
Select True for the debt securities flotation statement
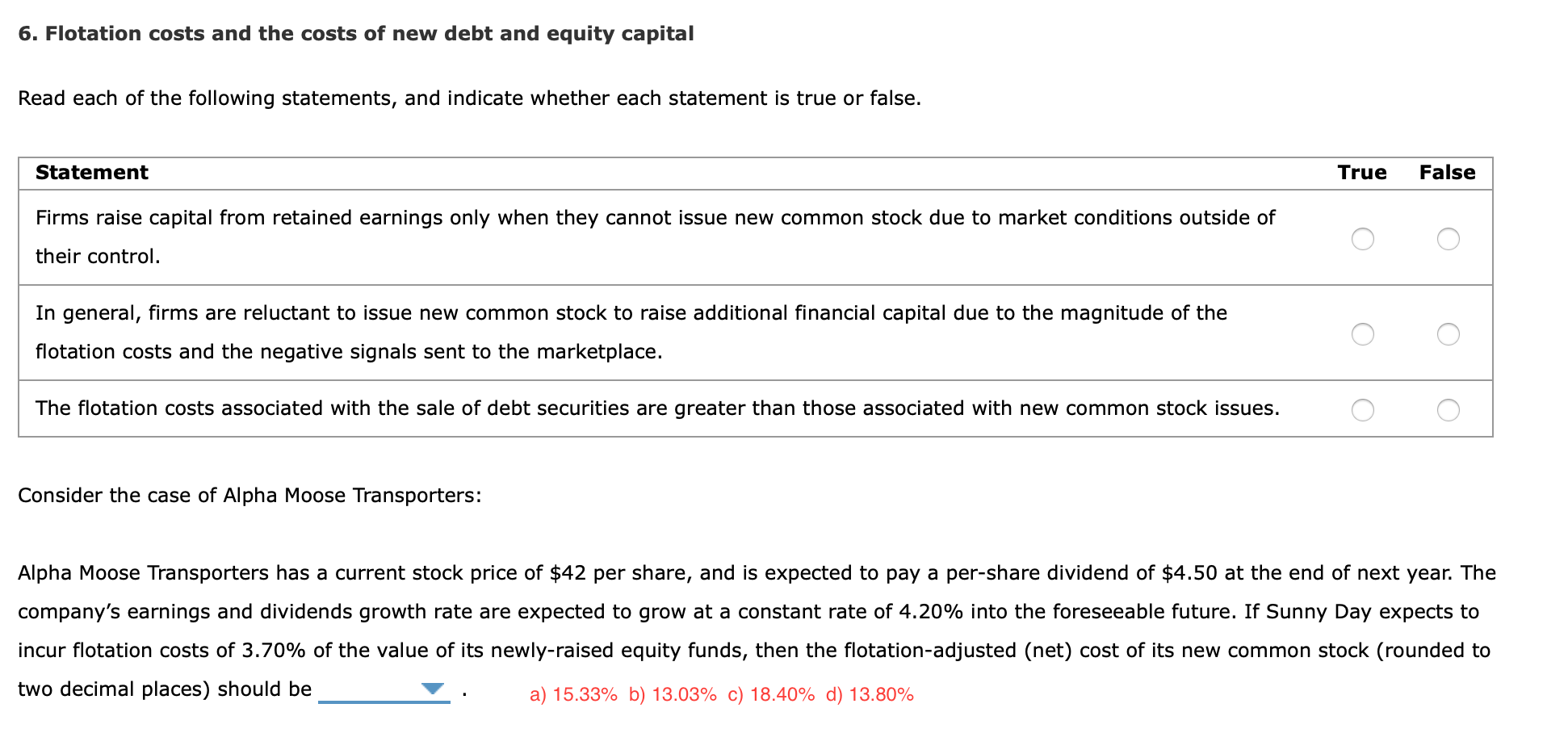coord(1363,410)
